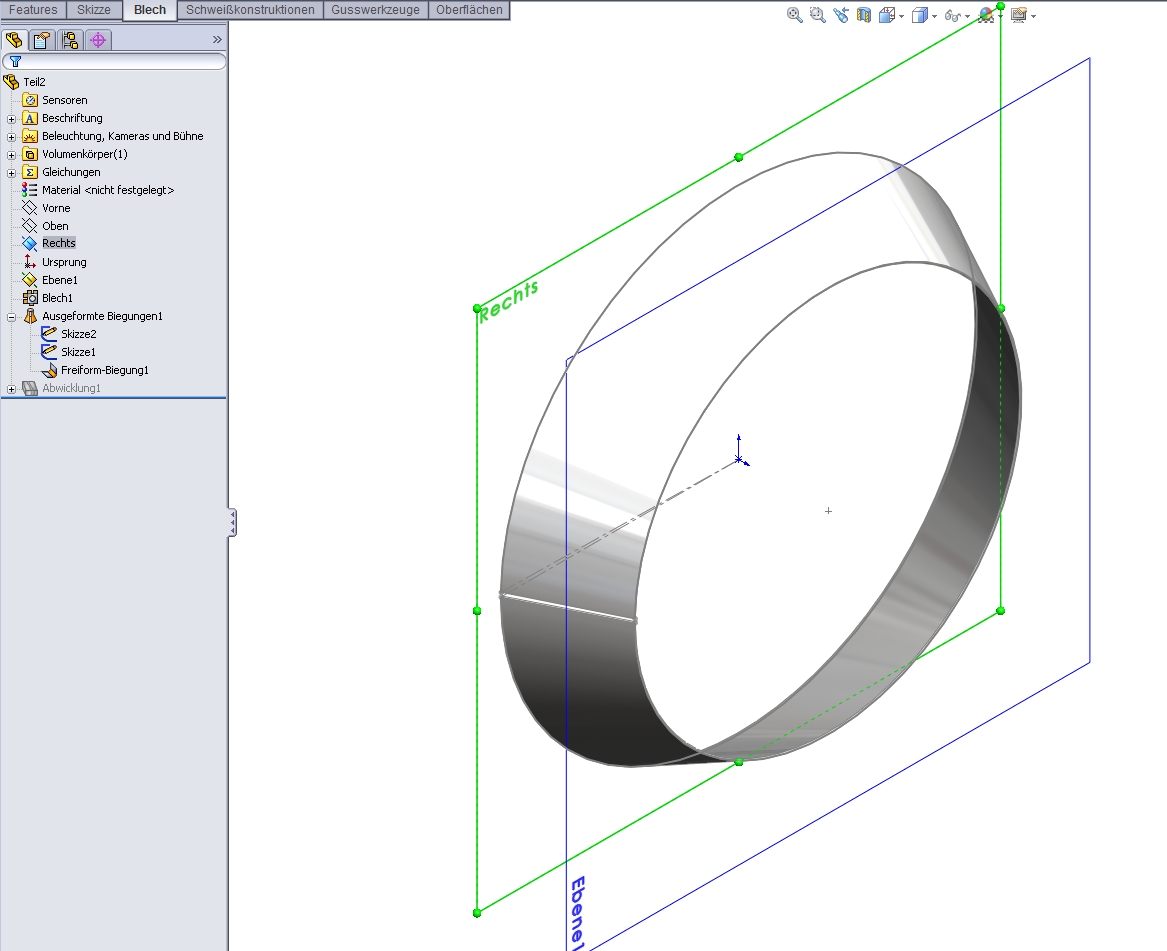Select Freiform-Biegung1 in the tree
The width and height of the screenshot is (1167, 951).
(104, 370)
